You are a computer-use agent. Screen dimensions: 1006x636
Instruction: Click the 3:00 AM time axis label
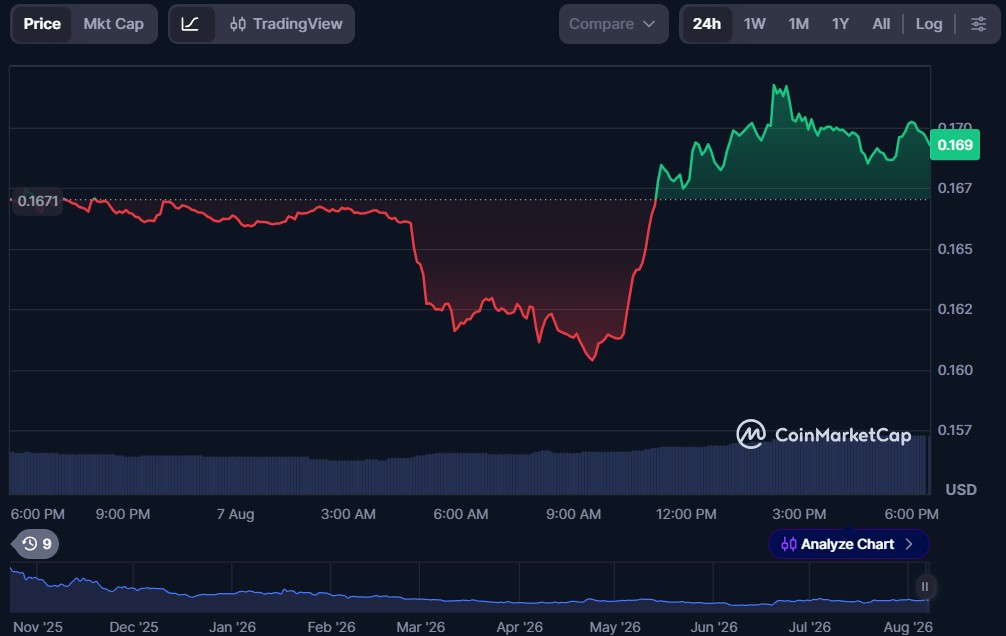click(x=348, y=514)
